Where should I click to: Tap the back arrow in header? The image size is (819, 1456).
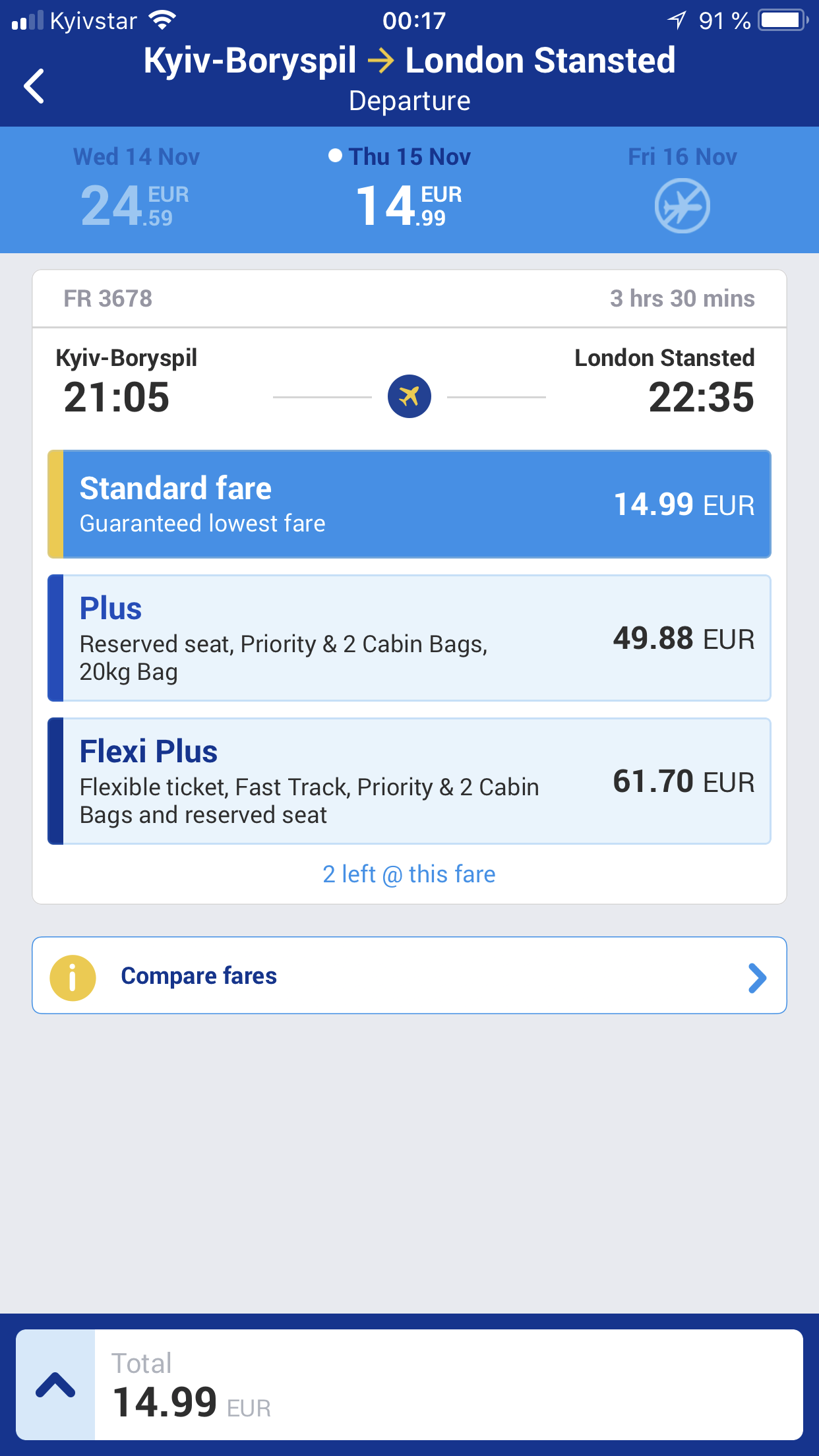pyautogui.click(x=34, y=86)
